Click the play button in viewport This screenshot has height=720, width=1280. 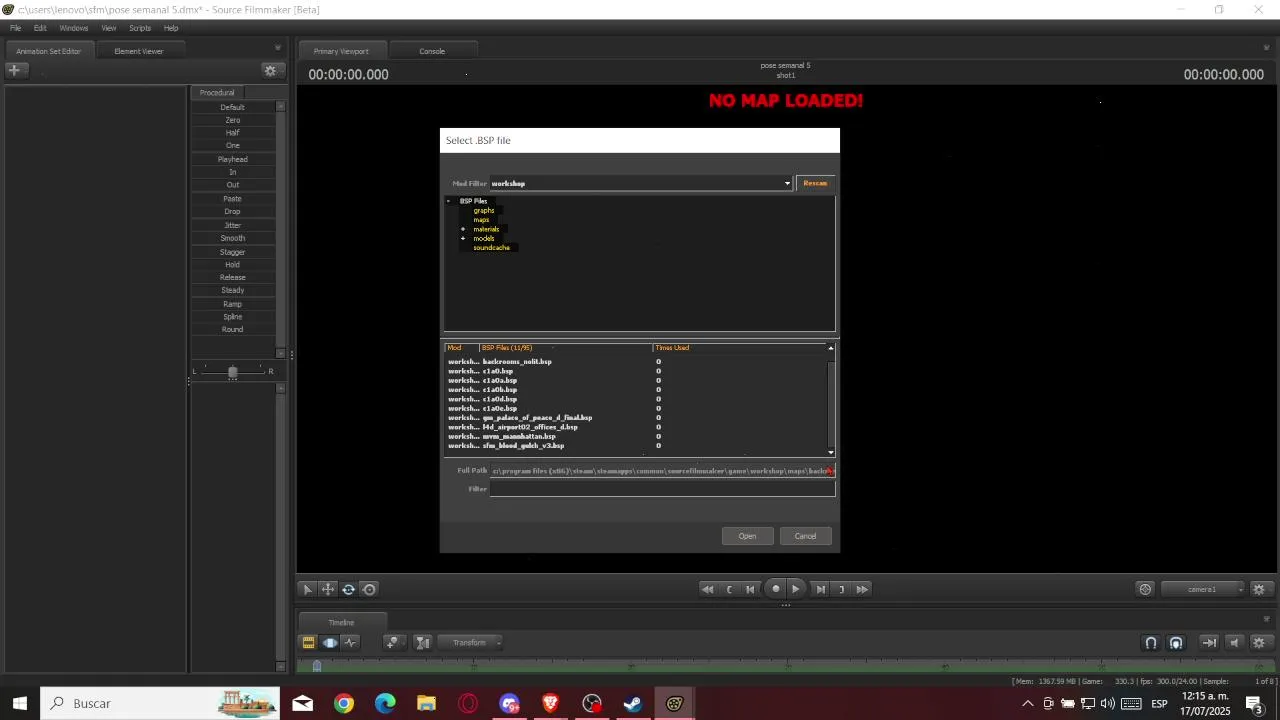point(796,589)
